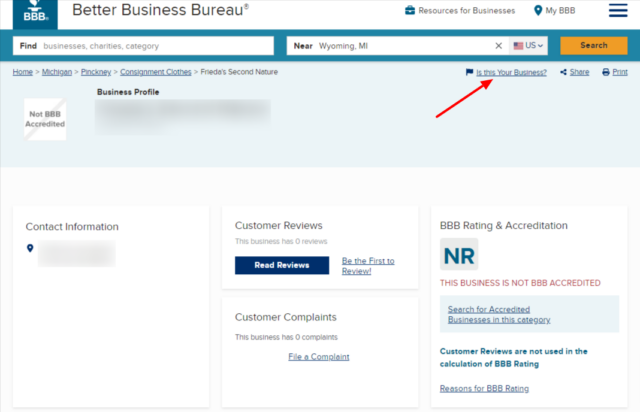Click the Share icon
Image resolution: width=640 pixels, height=412 pixels.
[x=564, y=73]
